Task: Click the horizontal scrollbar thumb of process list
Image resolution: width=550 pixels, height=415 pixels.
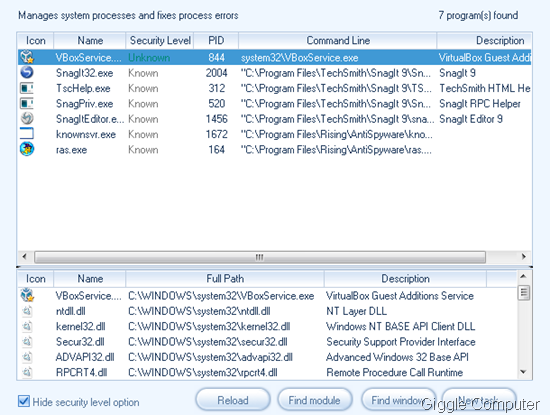Action: coord(260,257)
